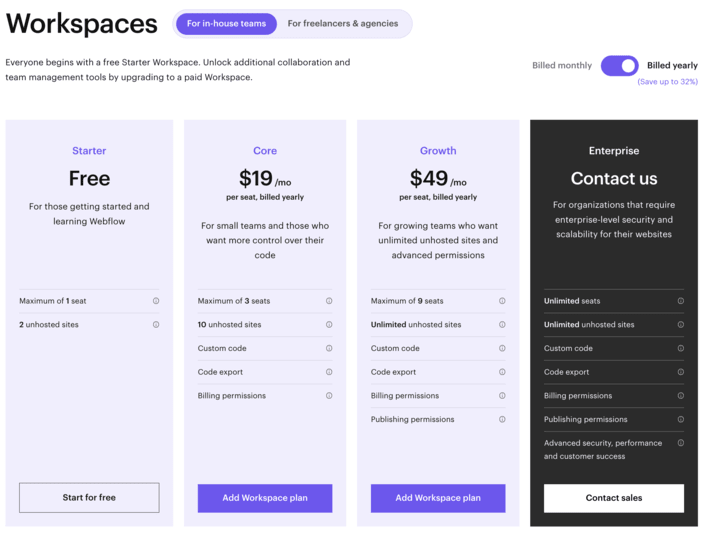
Task: Open Core plan 'Custom code' info icon
Action: [329, 348]
